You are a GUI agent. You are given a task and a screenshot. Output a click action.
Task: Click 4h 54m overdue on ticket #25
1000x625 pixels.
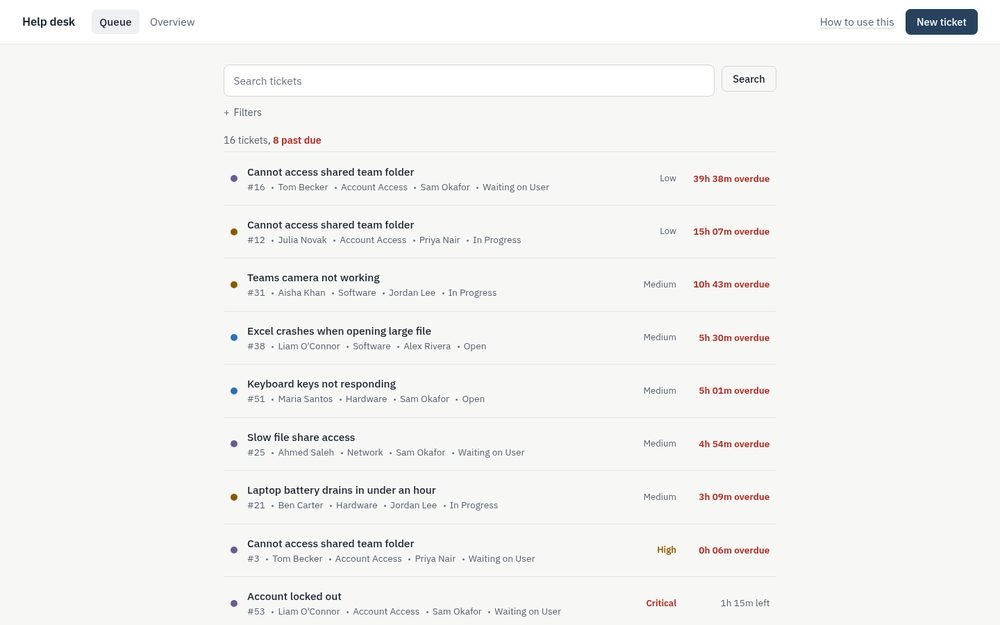733,444
